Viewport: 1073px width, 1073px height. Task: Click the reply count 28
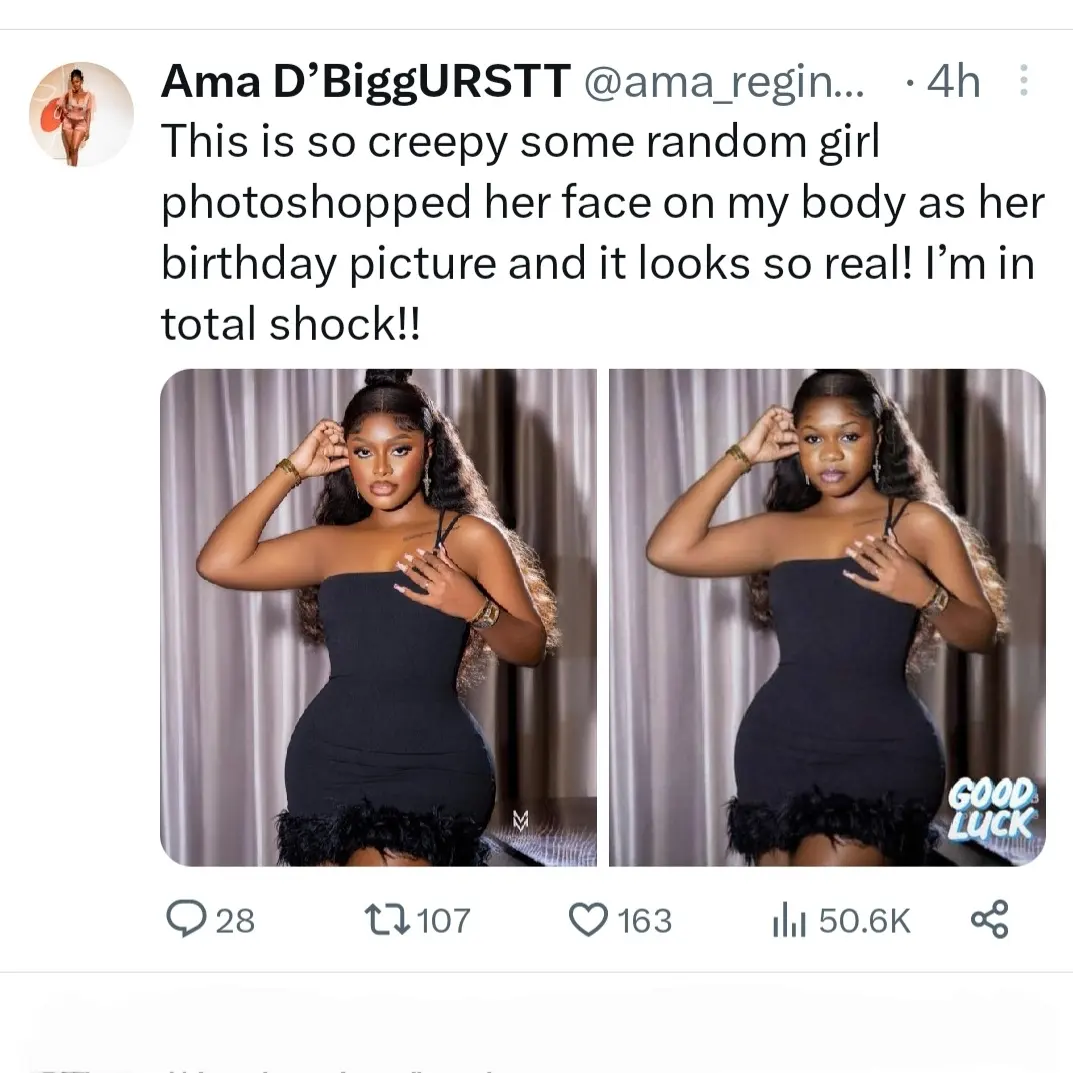tap(235, 920)
